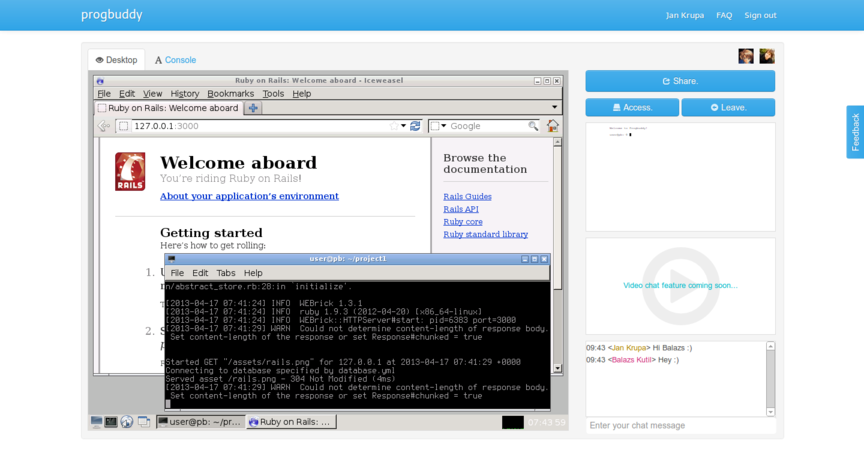This screenshot has width=864, height=474.
Task: Click the reload page icon
Action: click(x=415, y=126)
